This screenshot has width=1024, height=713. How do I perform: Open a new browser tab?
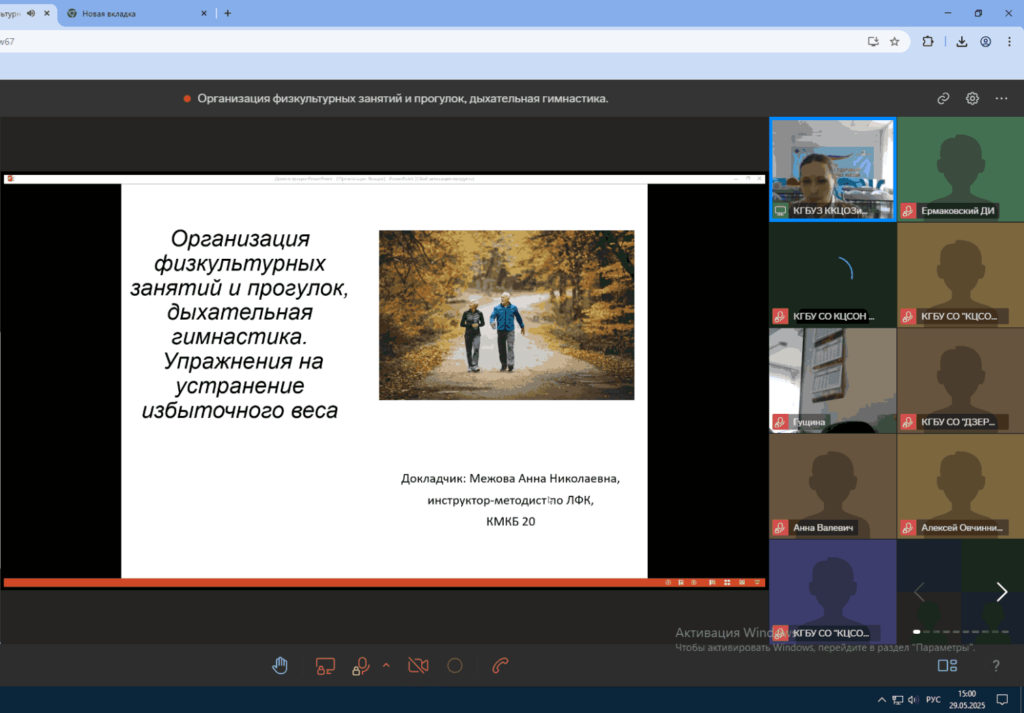[227, 13]
